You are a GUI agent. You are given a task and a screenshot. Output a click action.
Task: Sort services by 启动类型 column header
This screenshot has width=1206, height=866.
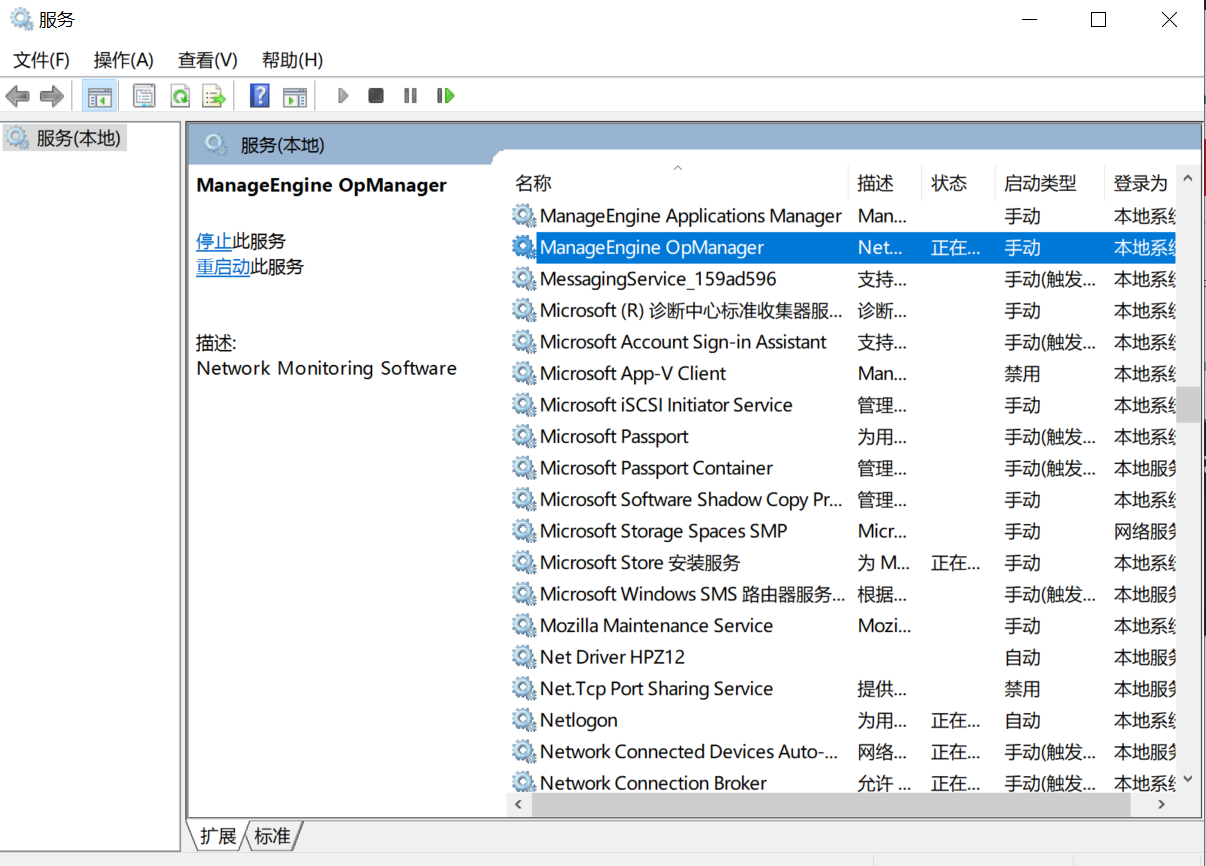click(1040, 183)
